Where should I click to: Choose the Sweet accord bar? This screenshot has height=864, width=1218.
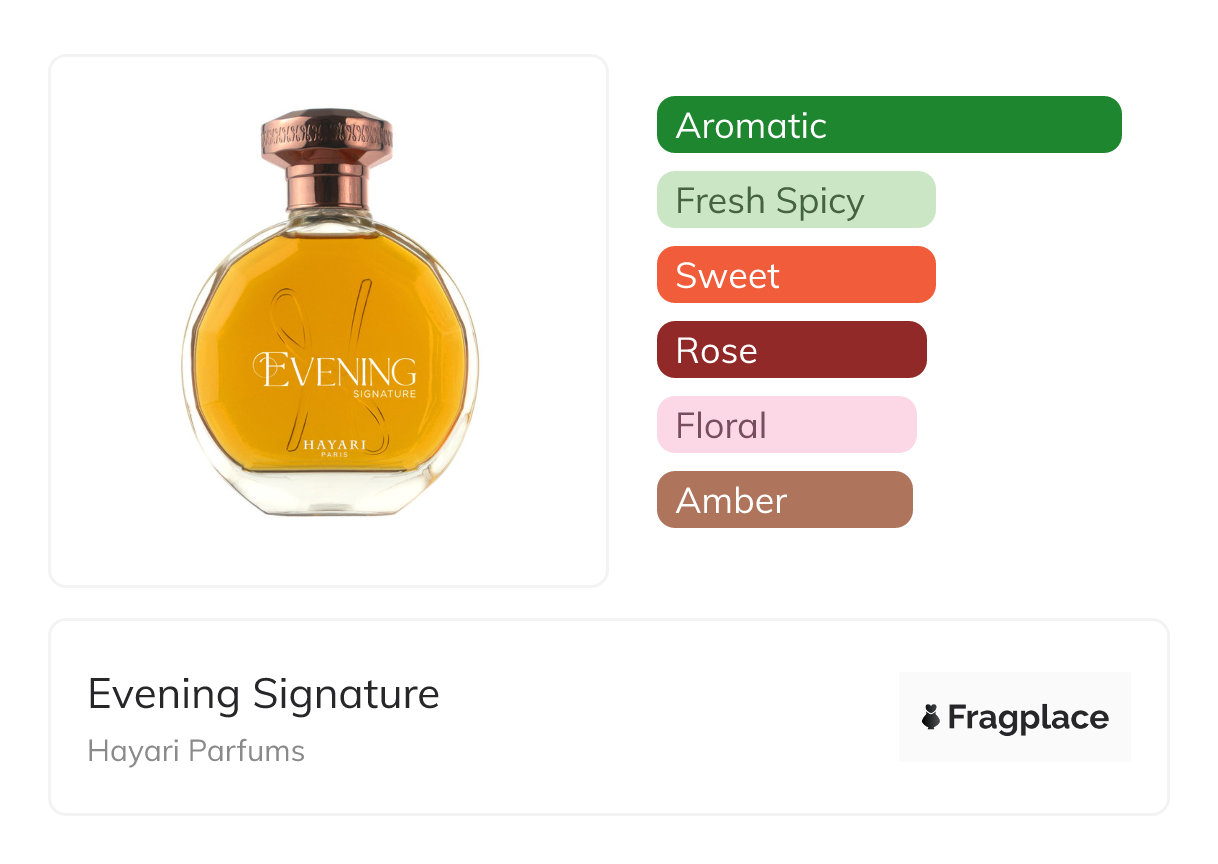pos(795,275)
